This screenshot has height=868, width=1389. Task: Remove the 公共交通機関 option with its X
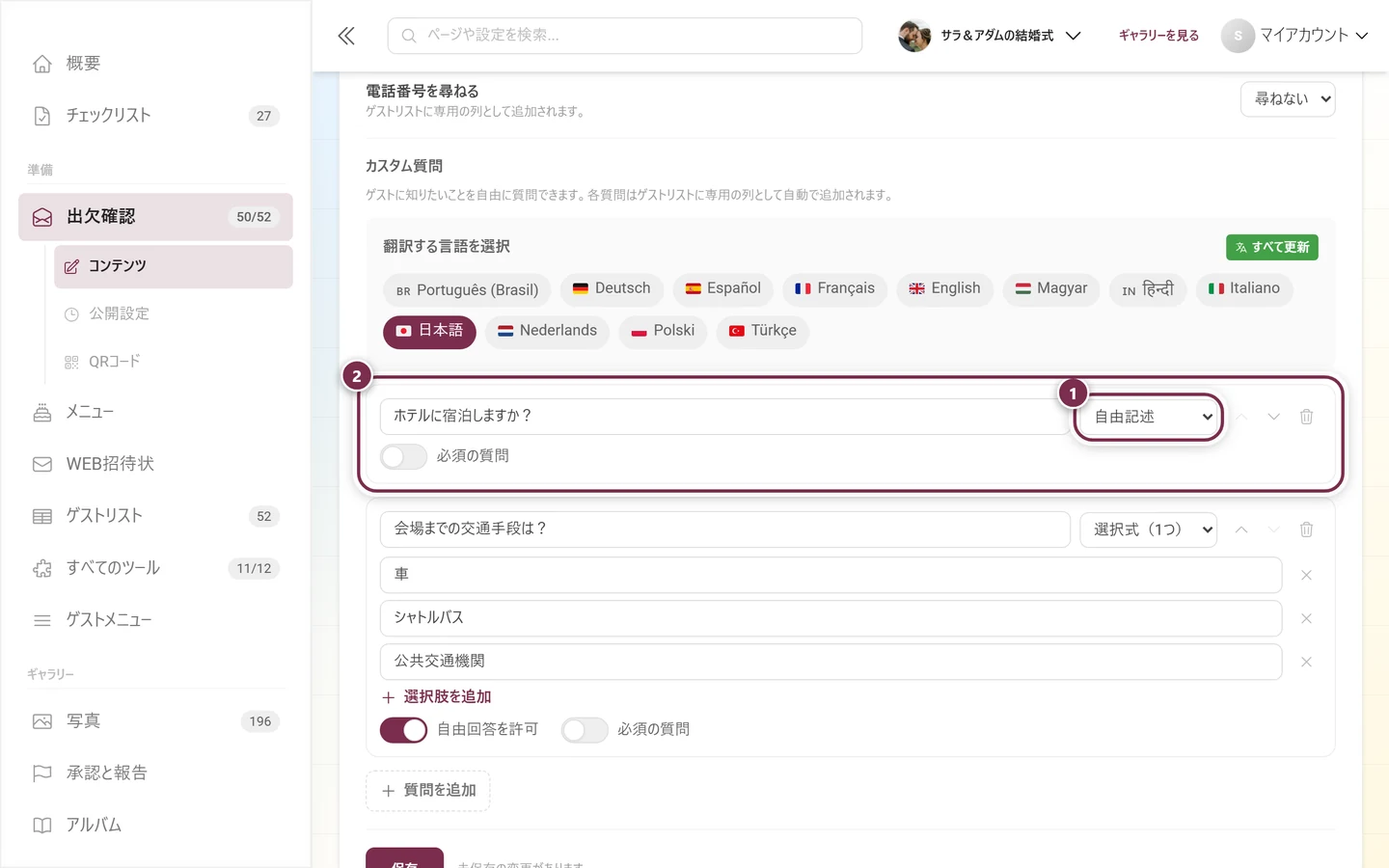coord(1306,662)
